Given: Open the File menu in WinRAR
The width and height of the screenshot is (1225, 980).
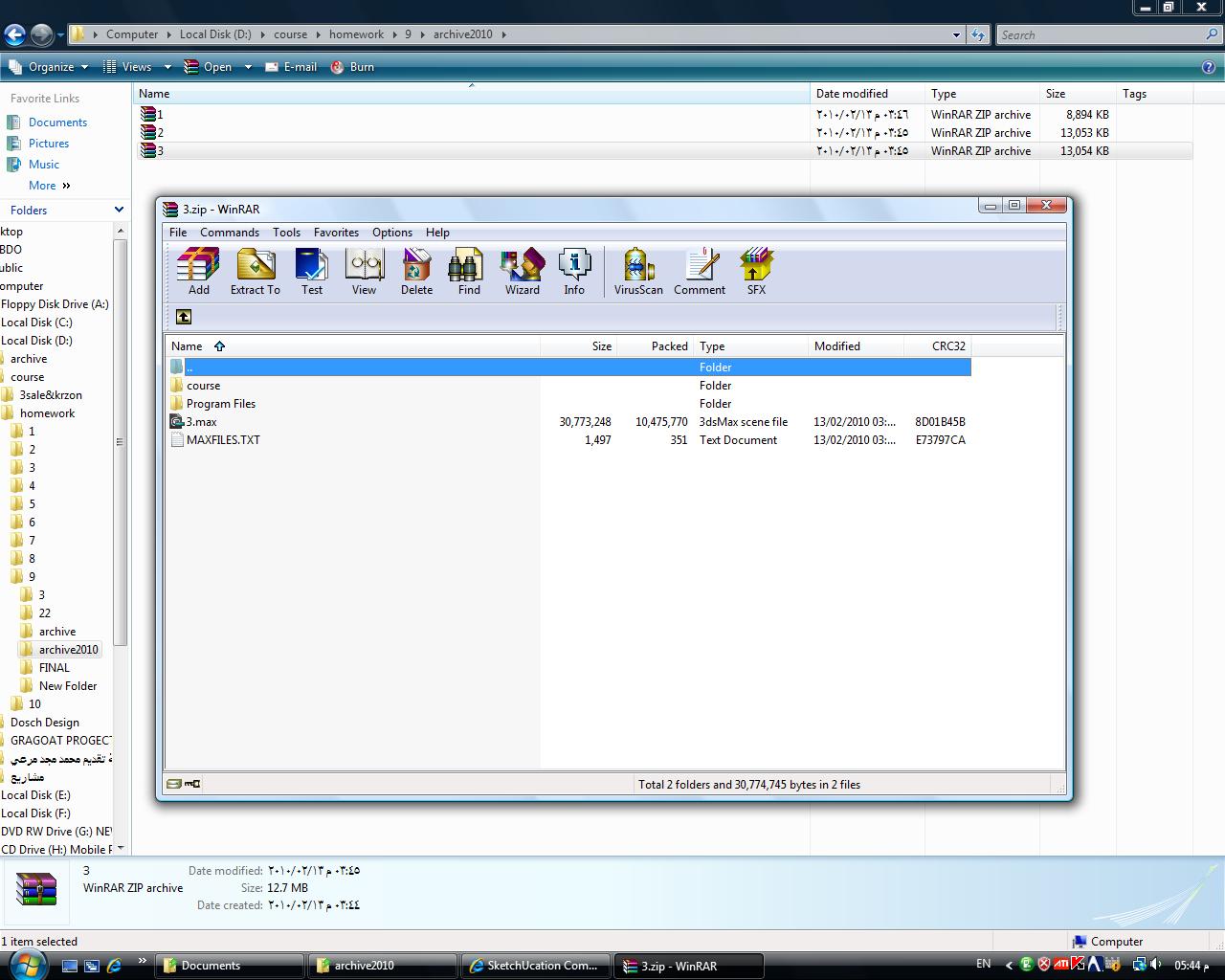Looking at the screenshot, I should tap(178, 233).
